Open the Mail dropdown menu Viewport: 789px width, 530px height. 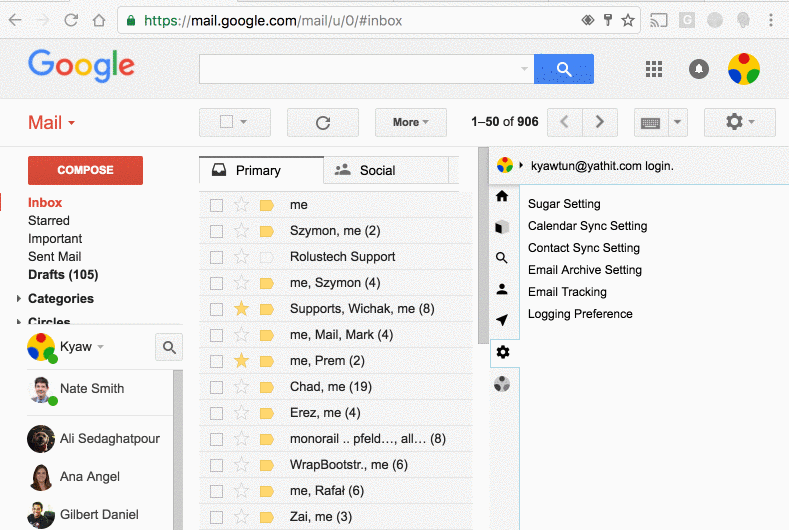[51, 122]
